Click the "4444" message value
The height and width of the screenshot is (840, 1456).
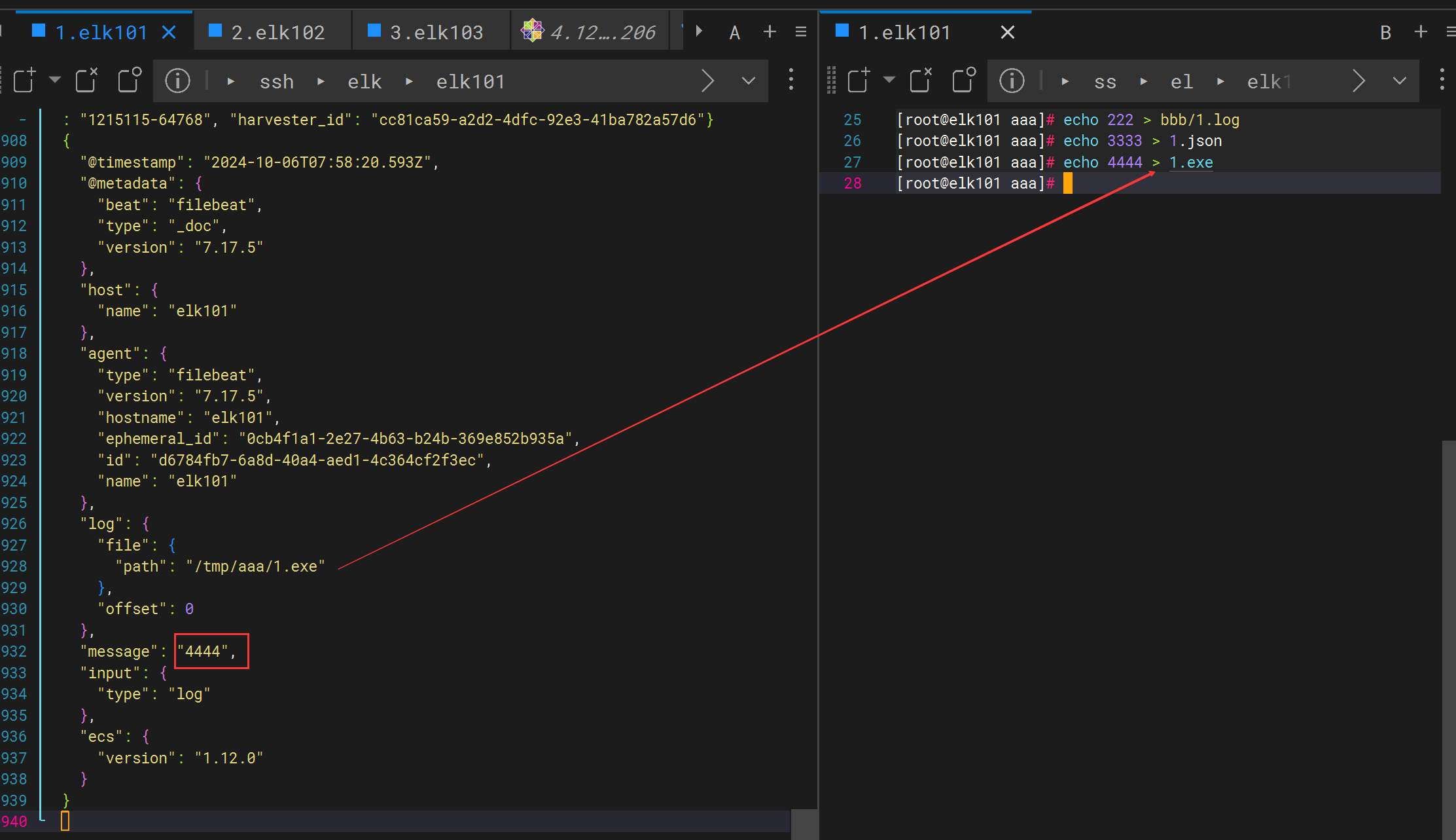[x=202, y=651]
